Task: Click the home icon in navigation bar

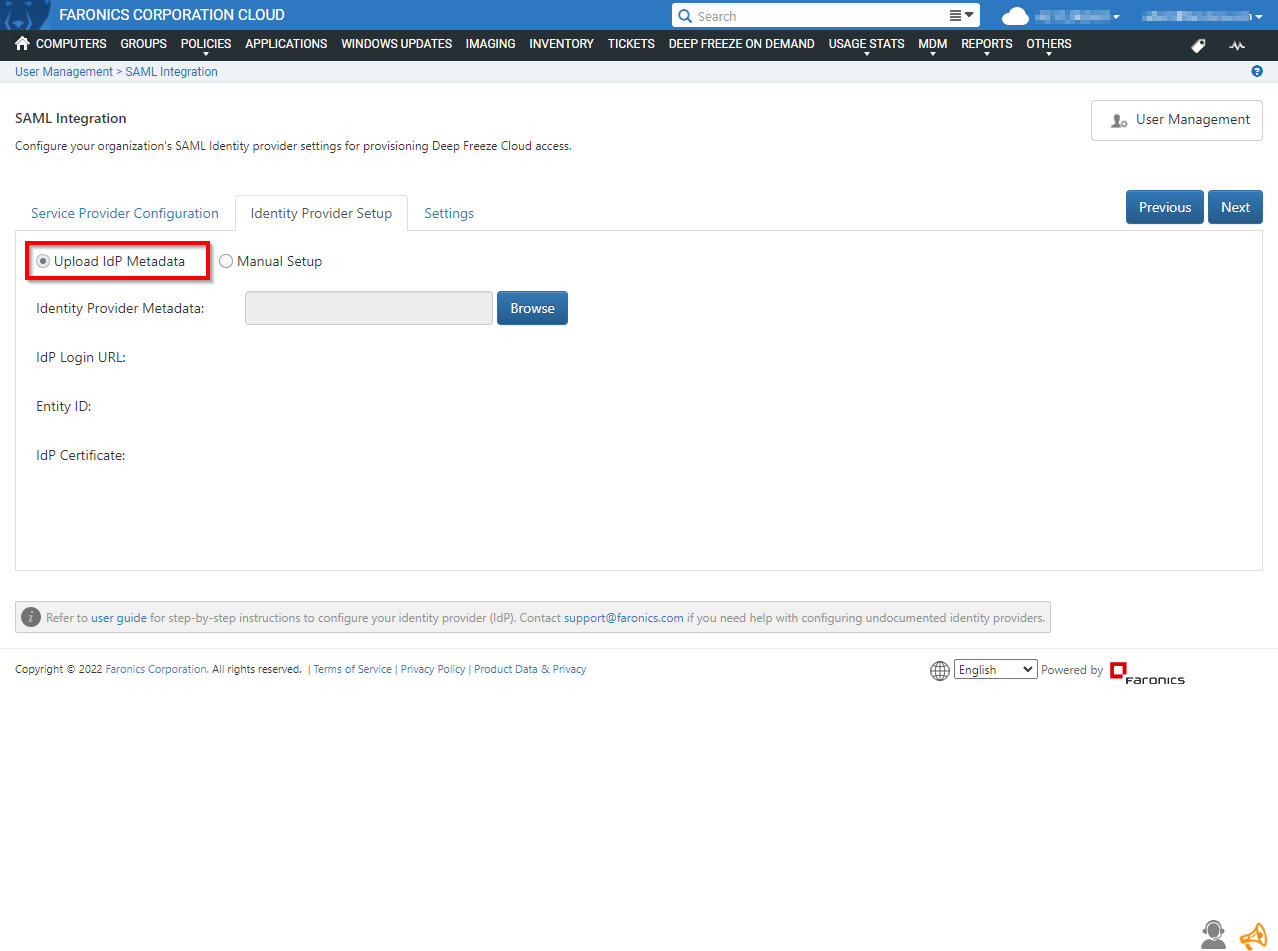Action: 22,44
